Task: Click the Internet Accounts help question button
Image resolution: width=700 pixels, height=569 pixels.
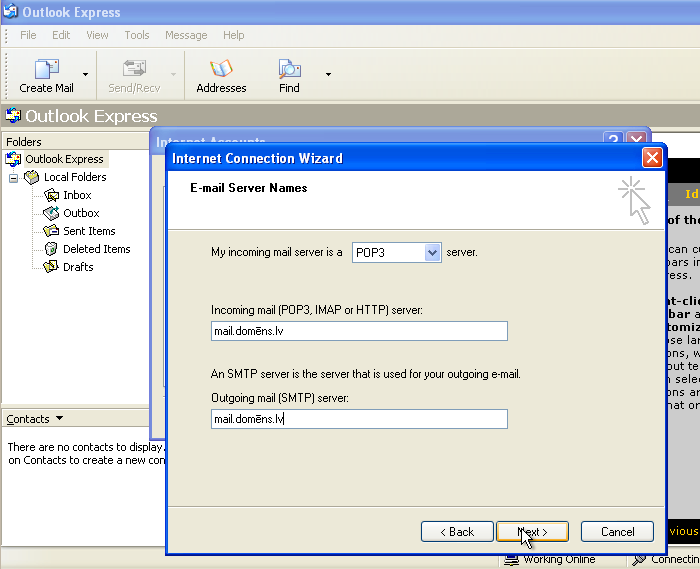Action: [x=613, y=138]
